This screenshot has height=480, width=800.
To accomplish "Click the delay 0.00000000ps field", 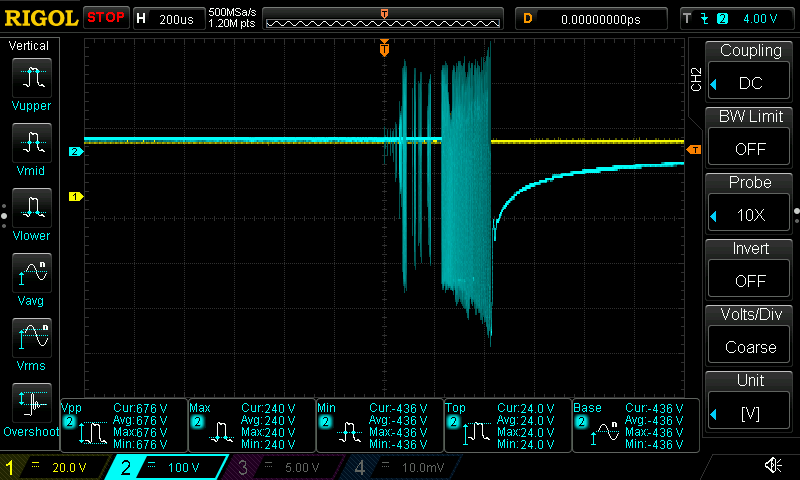I will click(x=591, y=19).
